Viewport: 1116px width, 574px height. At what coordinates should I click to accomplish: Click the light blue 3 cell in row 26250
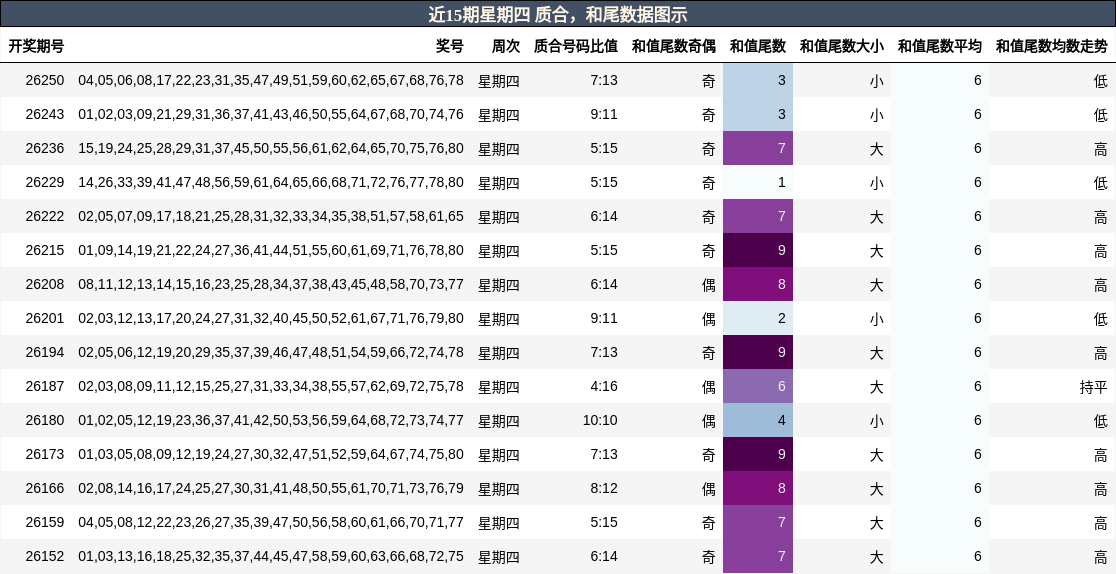pos(758,80)
